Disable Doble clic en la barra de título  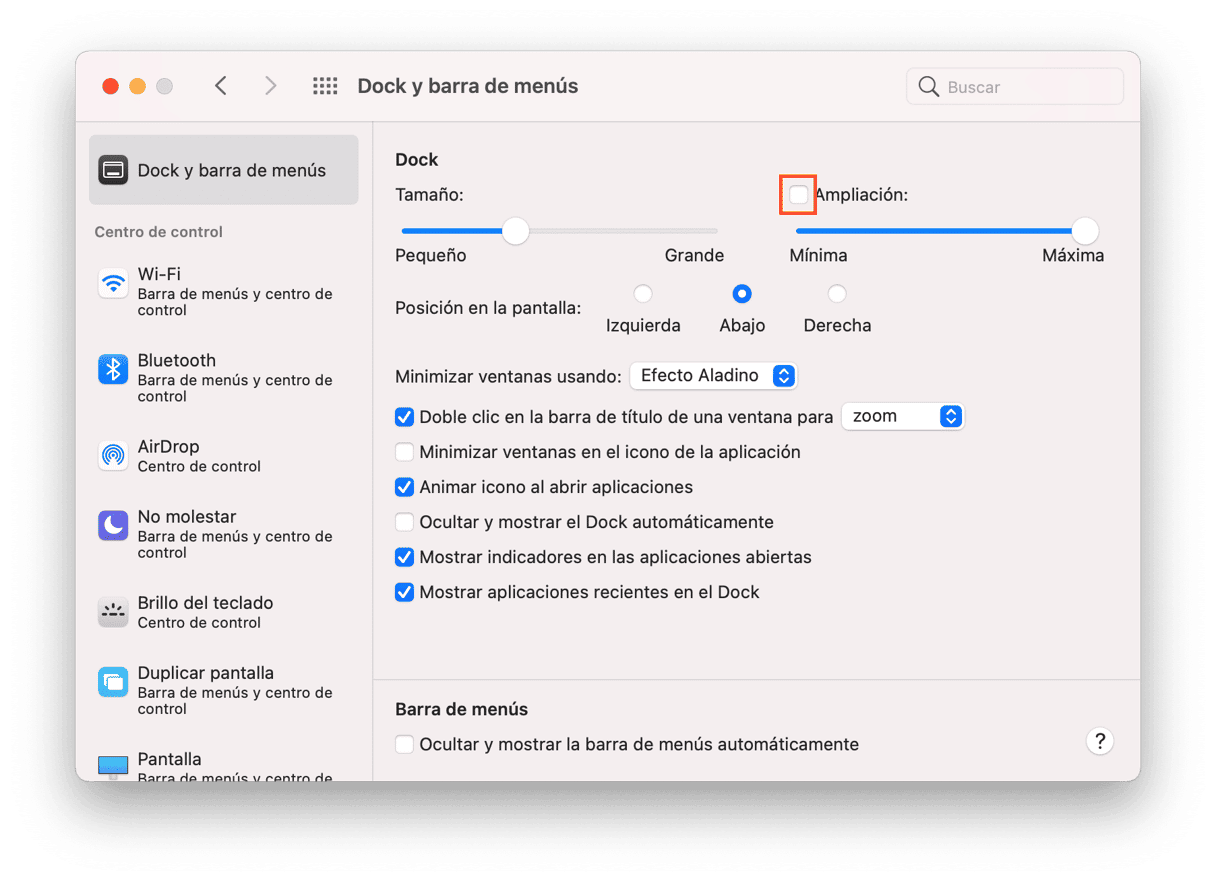tap(404, 417)
